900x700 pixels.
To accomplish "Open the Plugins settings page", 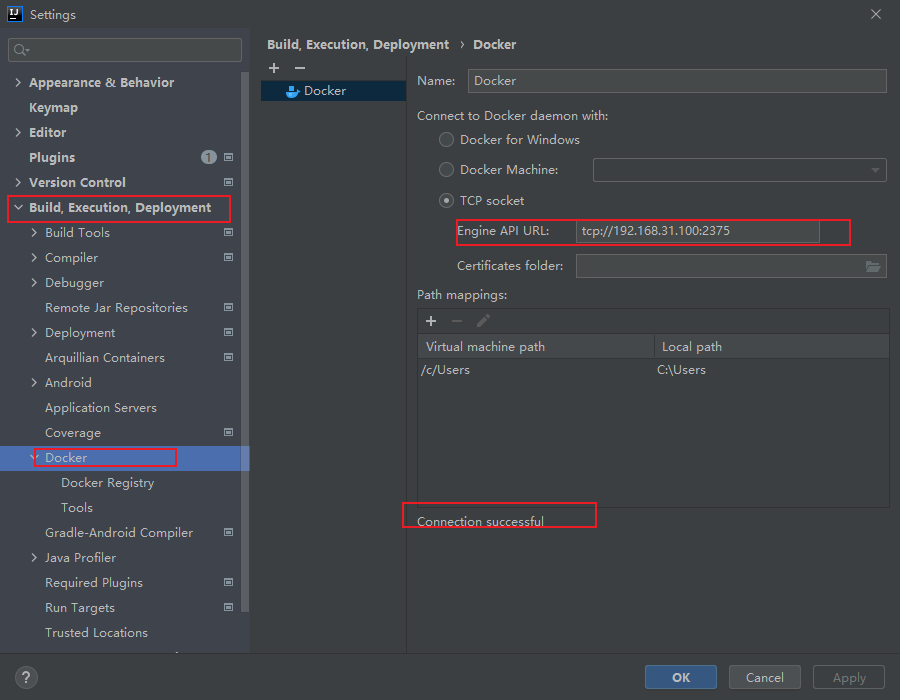I will click(52, 158).
